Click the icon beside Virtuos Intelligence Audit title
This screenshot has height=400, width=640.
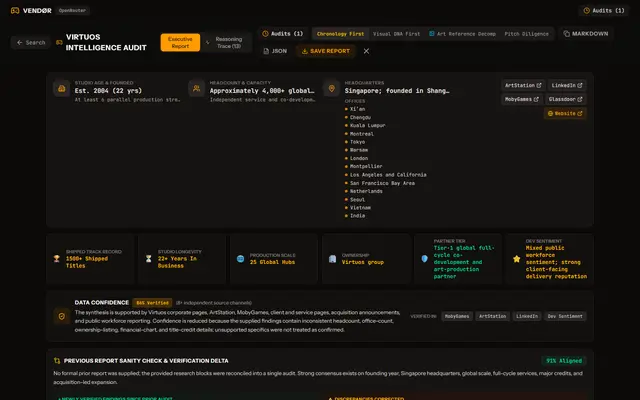(x=59, y=42)
